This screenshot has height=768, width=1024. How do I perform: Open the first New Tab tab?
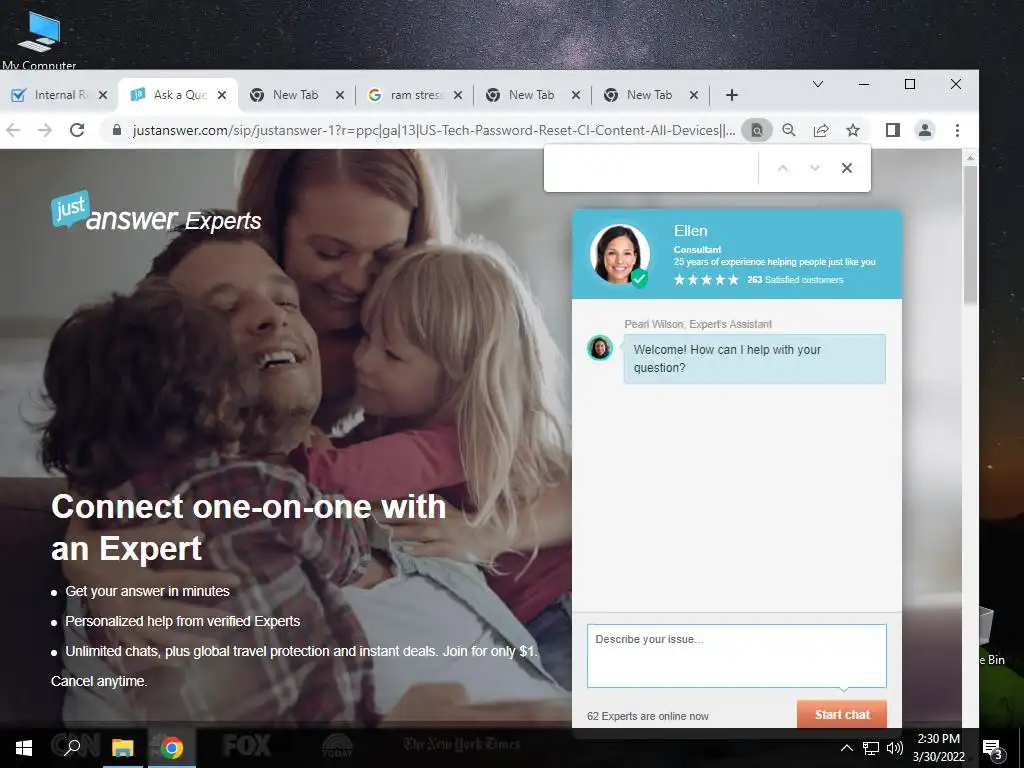295,95
